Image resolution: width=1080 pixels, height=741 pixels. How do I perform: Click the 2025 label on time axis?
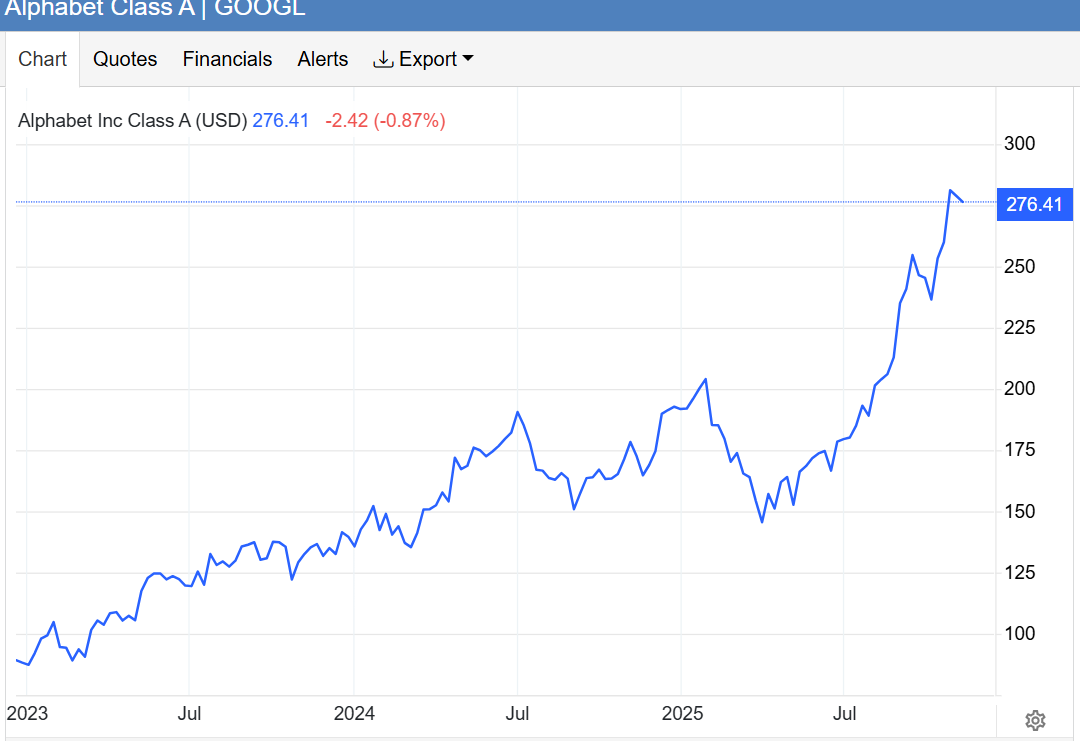(x=681, y=714)
